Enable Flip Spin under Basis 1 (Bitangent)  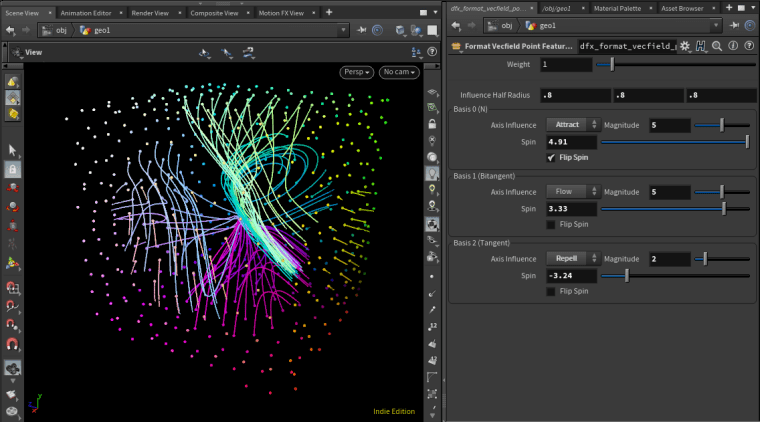552,225
